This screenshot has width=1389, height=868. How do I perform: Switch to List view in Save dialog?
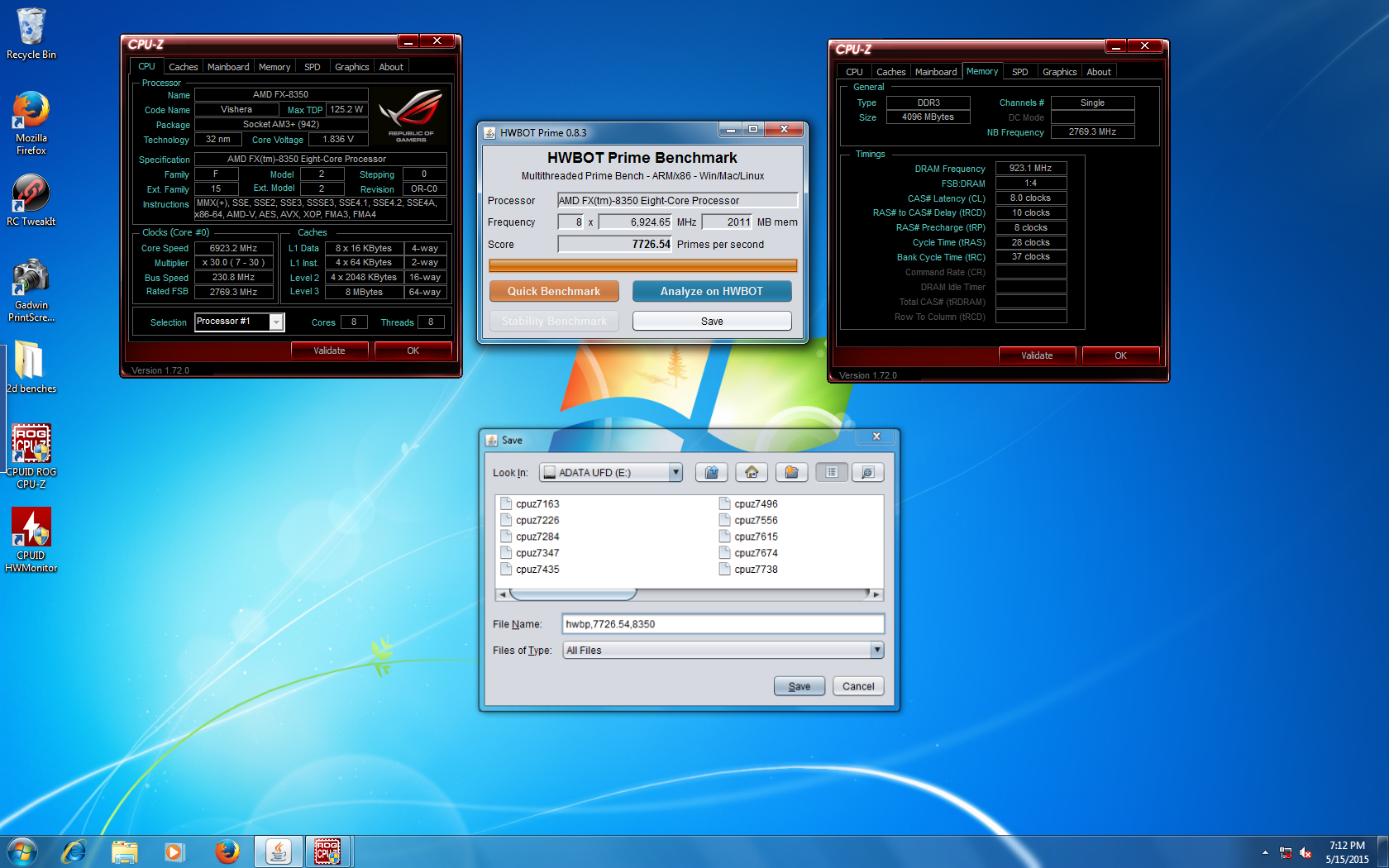tap(832, 472)
